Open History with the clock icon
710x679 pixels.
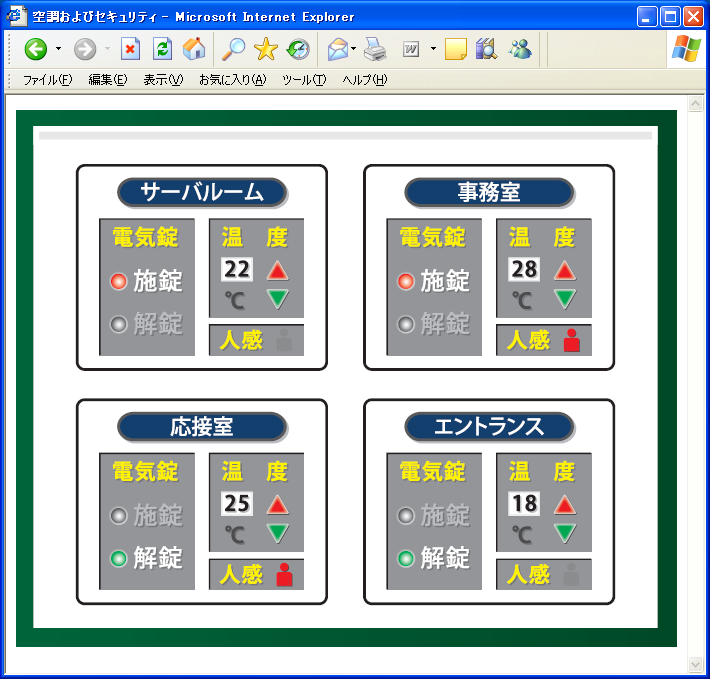click(x=298, y=49)
